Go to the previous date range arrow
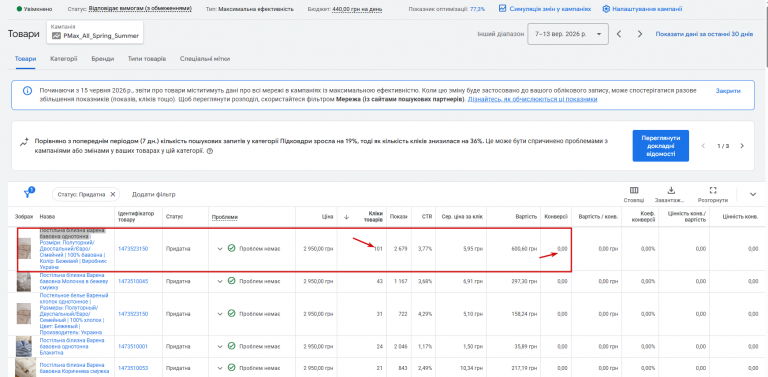Viewport: 768px width, 377px height. (619, 34)
